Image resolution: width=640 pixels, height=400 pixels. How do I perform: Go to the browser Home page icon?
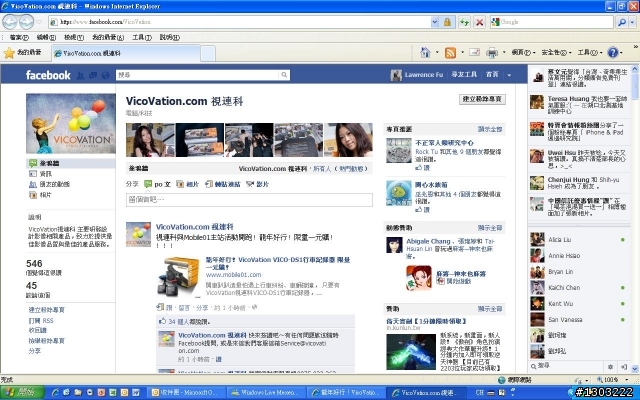pyautogui.click(x=425, y=52)
